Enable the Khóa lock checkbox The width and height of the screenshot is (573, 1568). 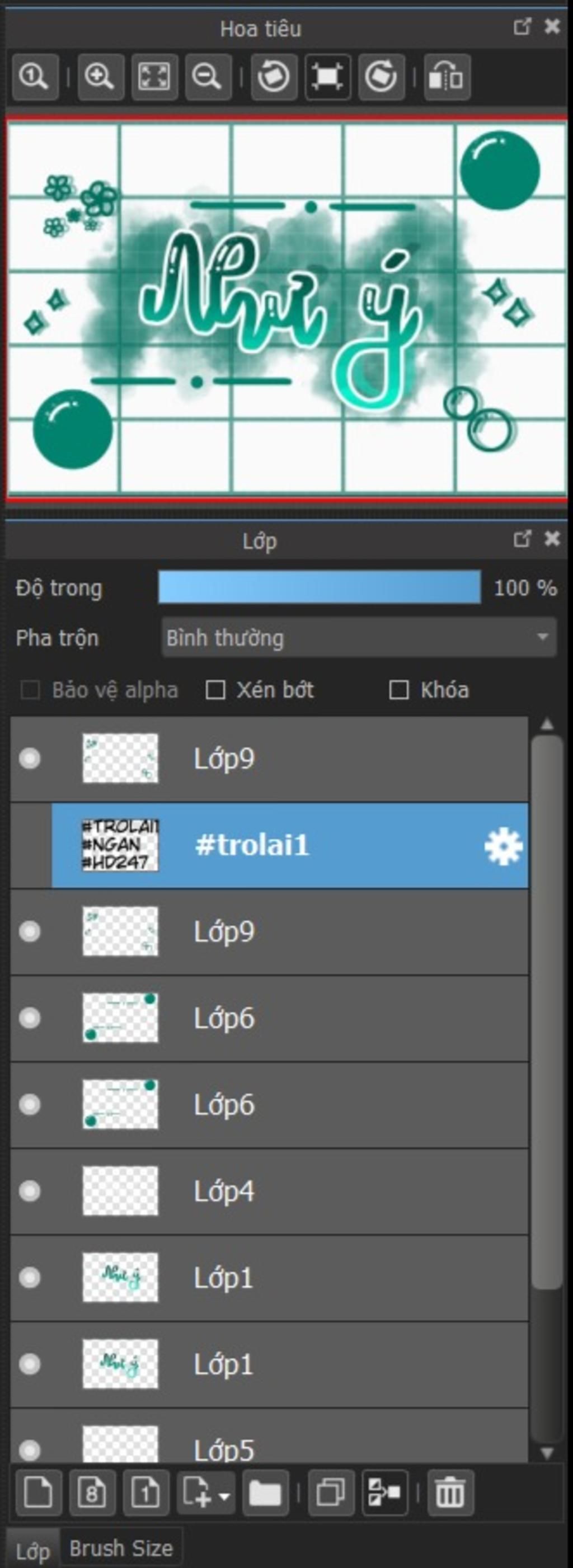(399, 690)
